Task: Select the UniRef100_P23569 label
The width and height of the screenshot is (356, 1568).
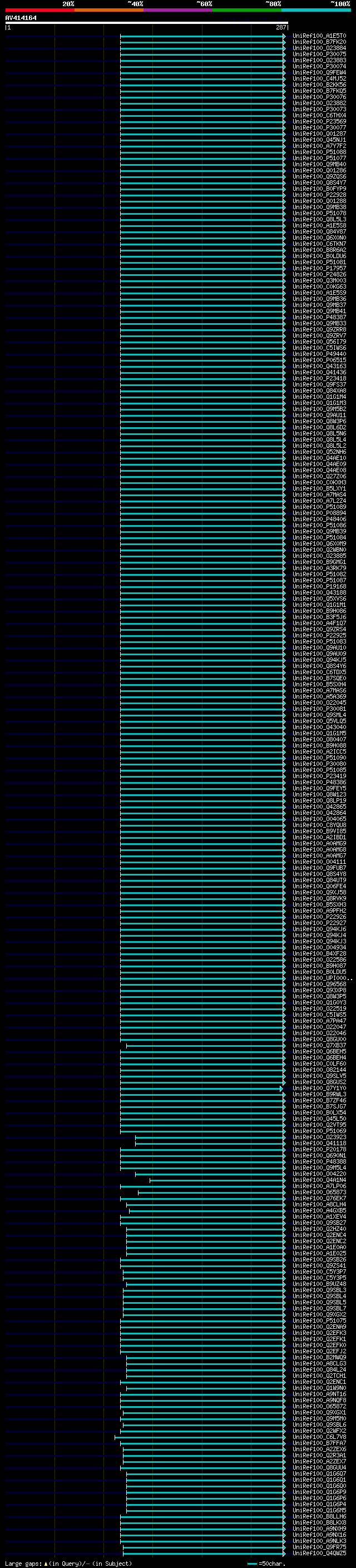Action: pos(319,121)
